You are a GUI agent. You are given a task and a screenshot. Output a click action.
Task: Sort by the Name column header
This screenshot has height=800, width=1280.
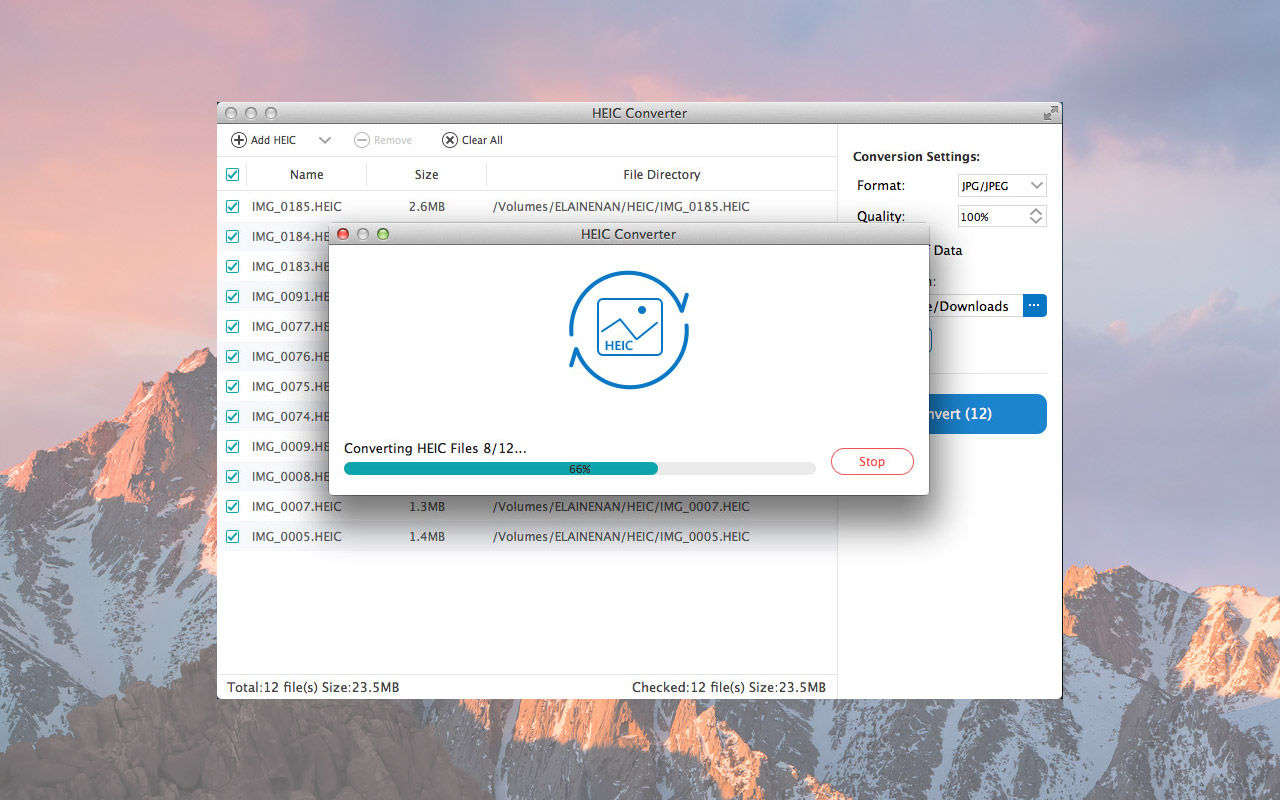307,174
